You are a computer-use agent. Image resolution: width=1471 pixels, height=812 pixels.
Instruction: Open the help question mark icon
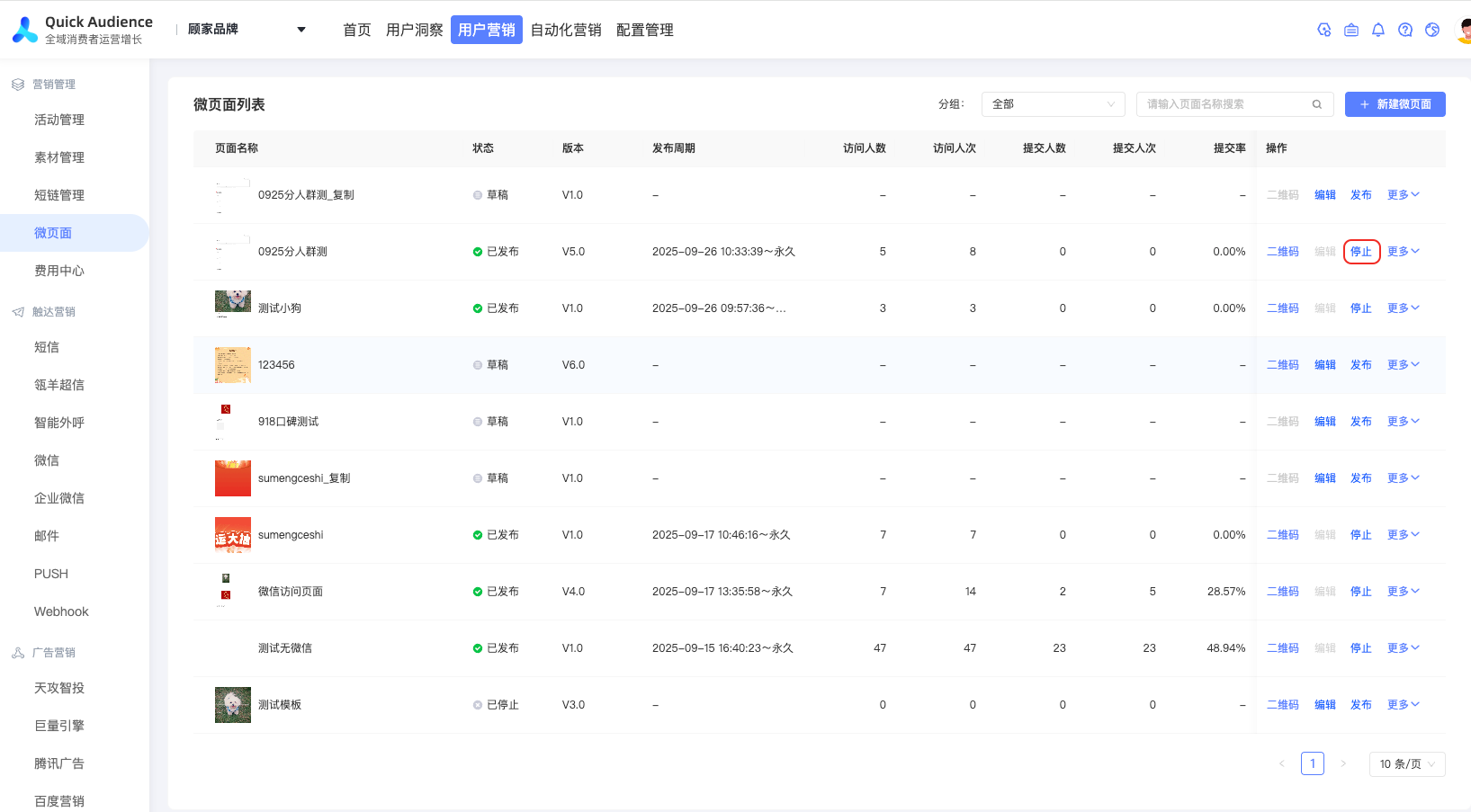[x=1404, y=30]
